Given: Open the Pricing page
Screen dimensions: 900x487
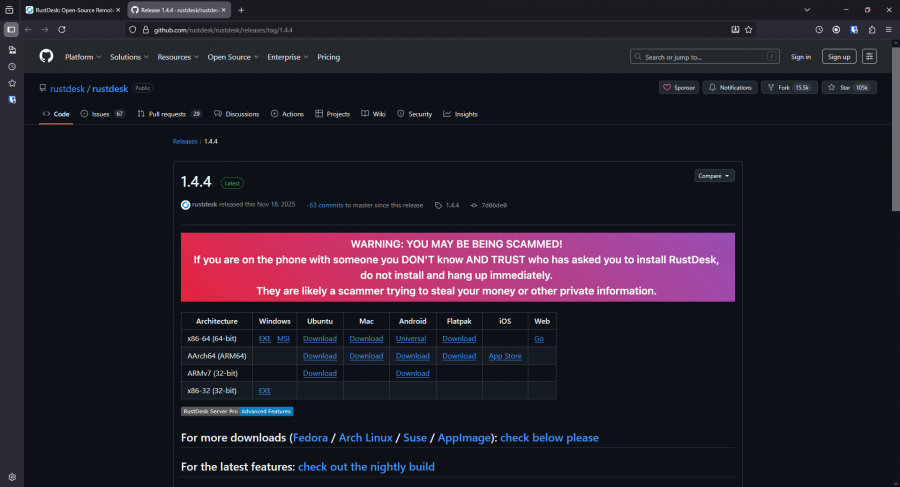Looking at the screenshot, I should click(328, 57).
